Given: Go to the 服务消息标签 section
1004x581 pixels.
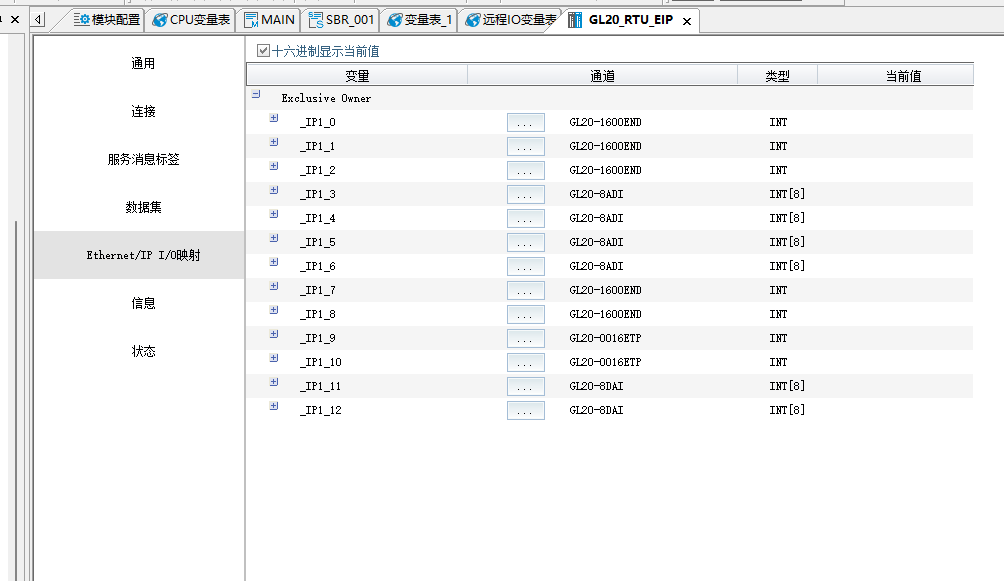Looking at the screenshot, I should tap(143, 159).
